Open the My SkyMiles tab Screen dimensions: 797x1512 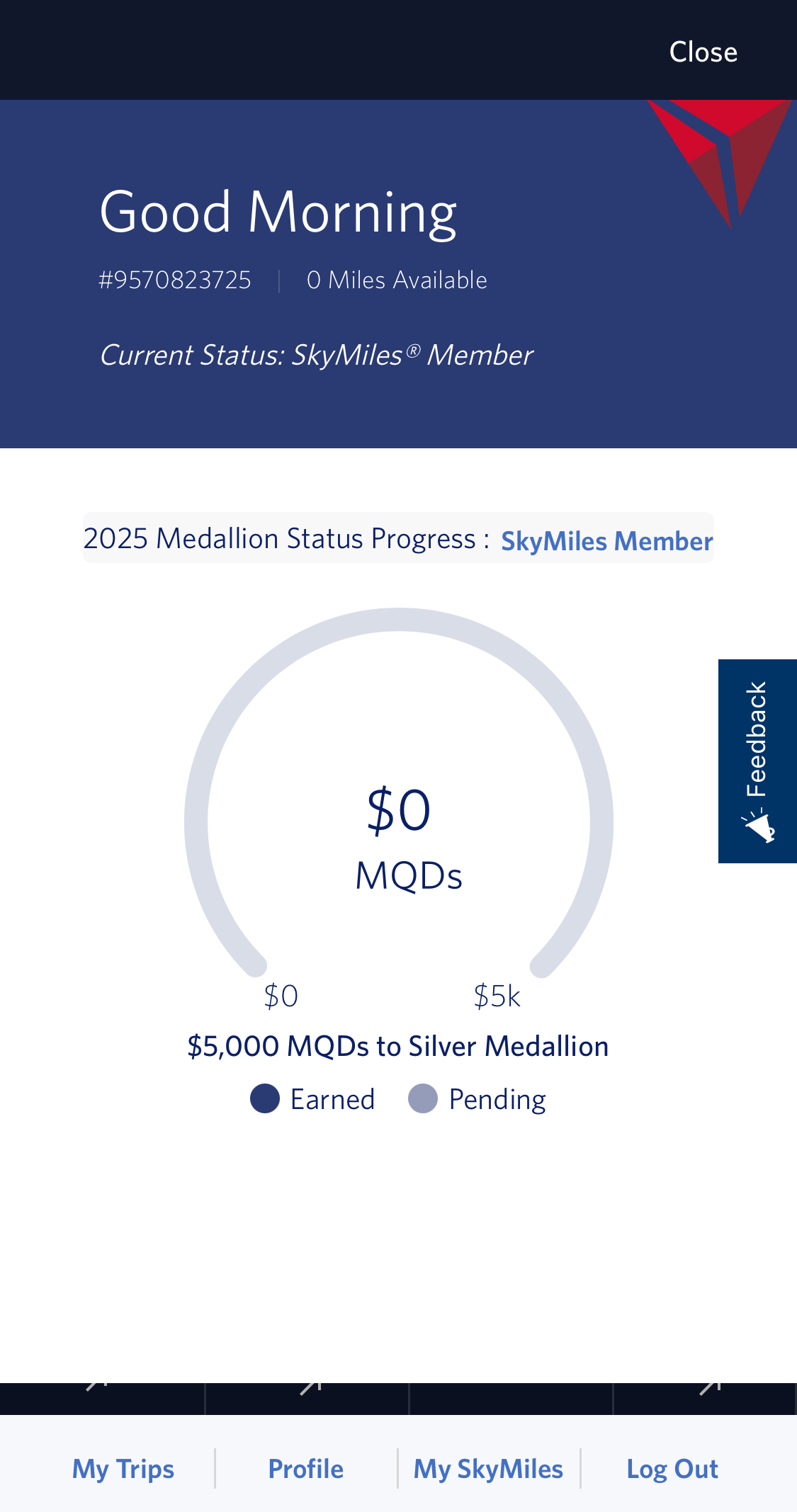coord(488,1469)
